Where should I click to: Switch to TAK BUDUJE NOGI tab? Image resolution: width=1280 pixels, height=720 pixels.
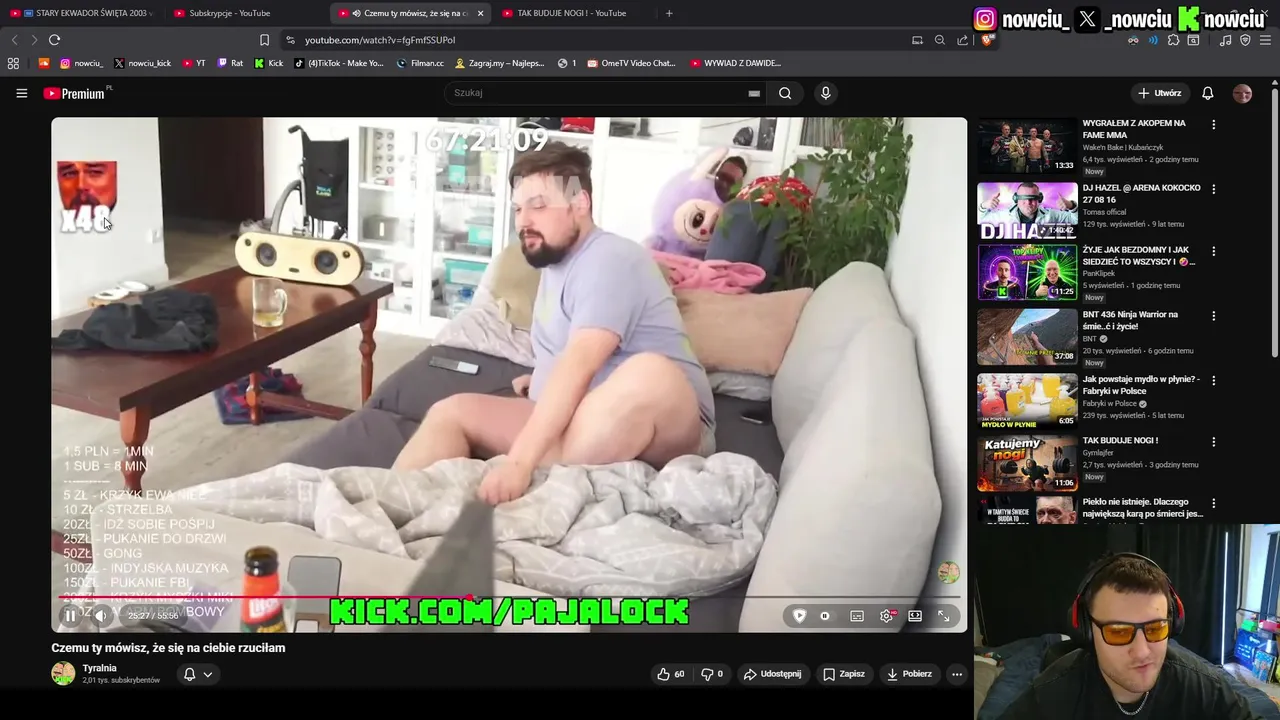point(570,13)
